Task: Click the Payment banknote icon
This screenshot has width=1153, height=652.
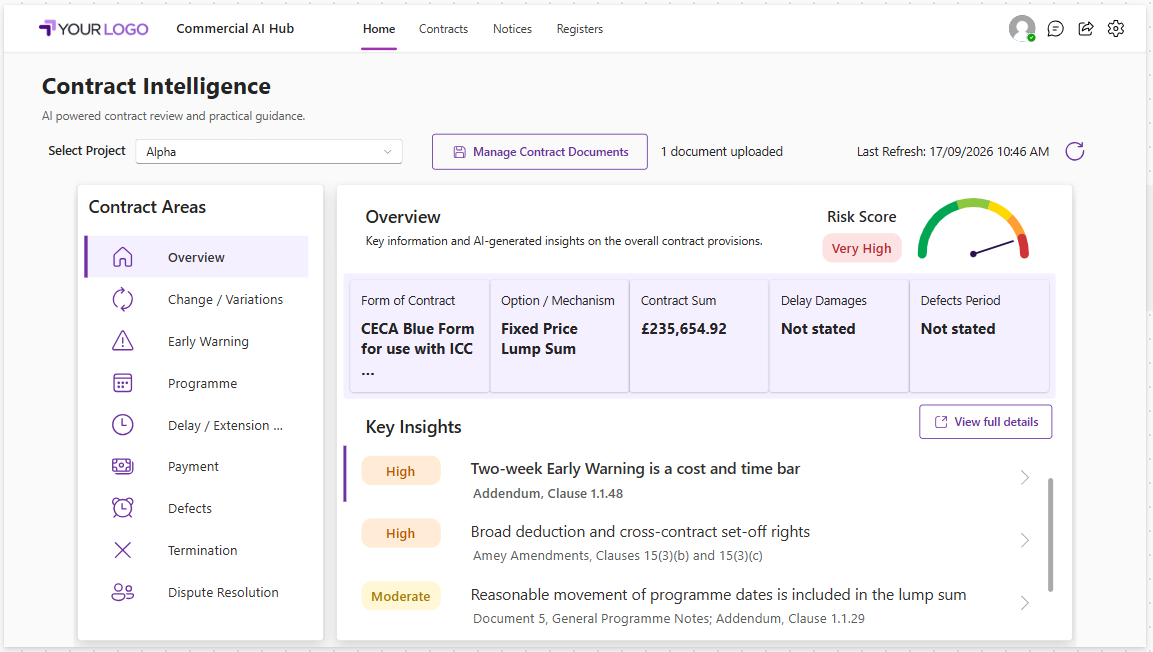Action: (123, 466)
